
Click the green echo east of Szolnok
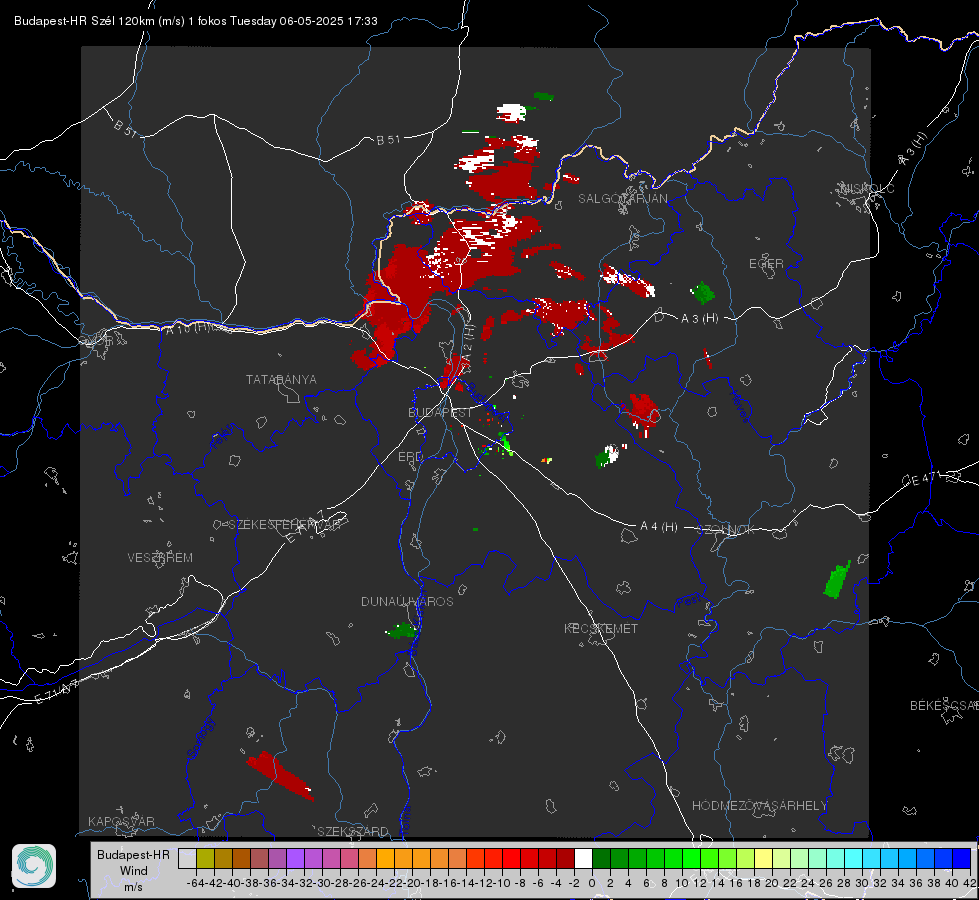(837, 579)
